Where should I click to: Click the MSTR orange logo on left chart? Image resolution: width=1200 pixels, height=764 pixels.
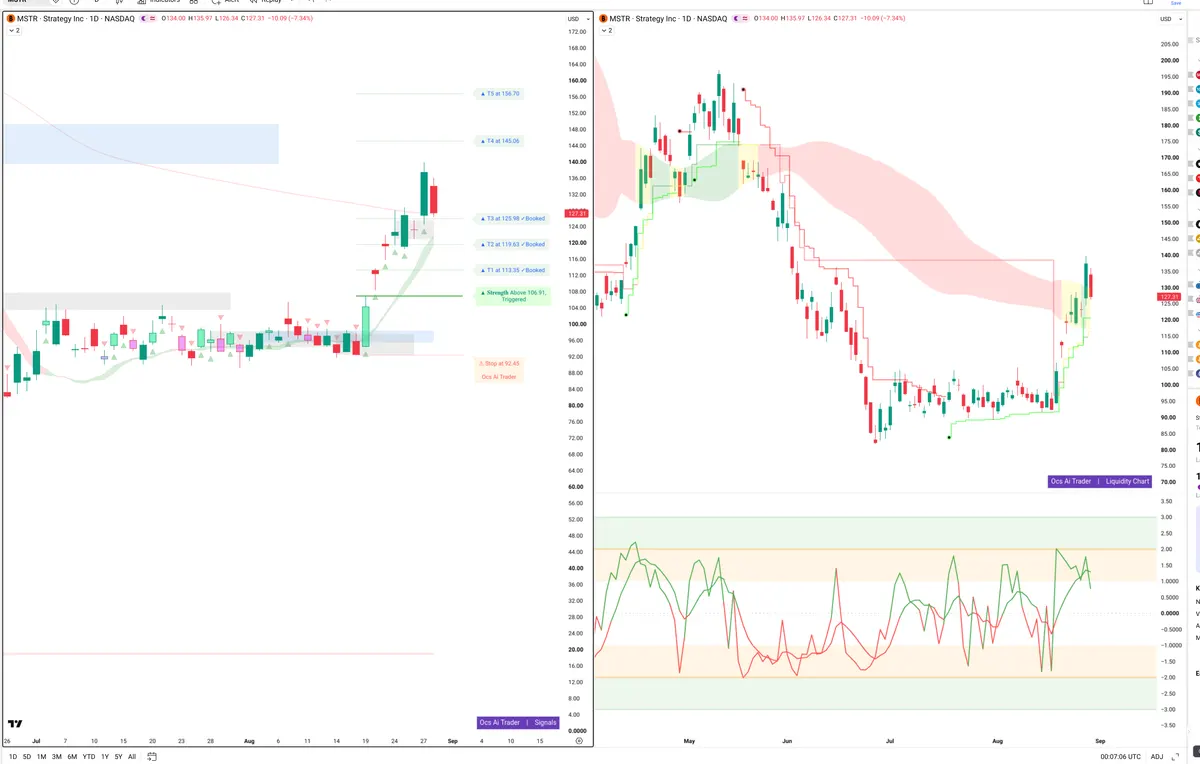coord(10,19)
